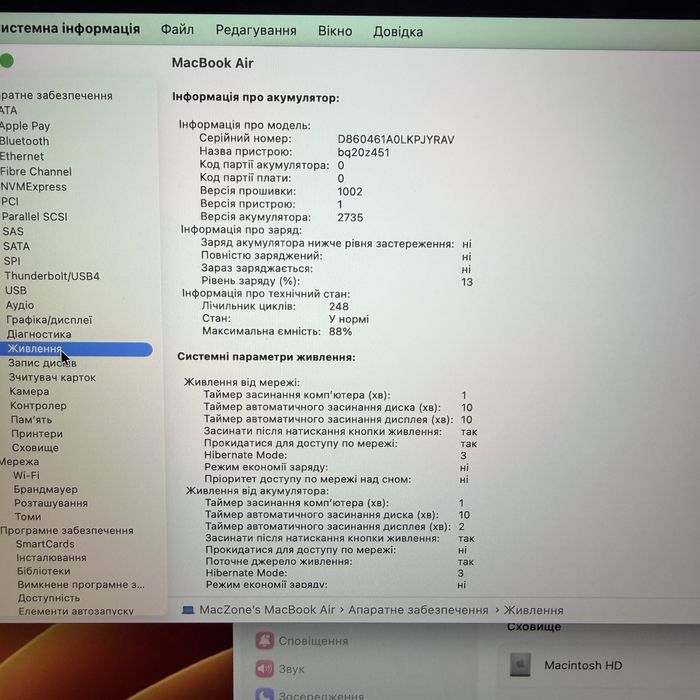This screenshot has width=700, height=700.
Task: Select Розташування in the sidebar
Action: pos(51,503)
